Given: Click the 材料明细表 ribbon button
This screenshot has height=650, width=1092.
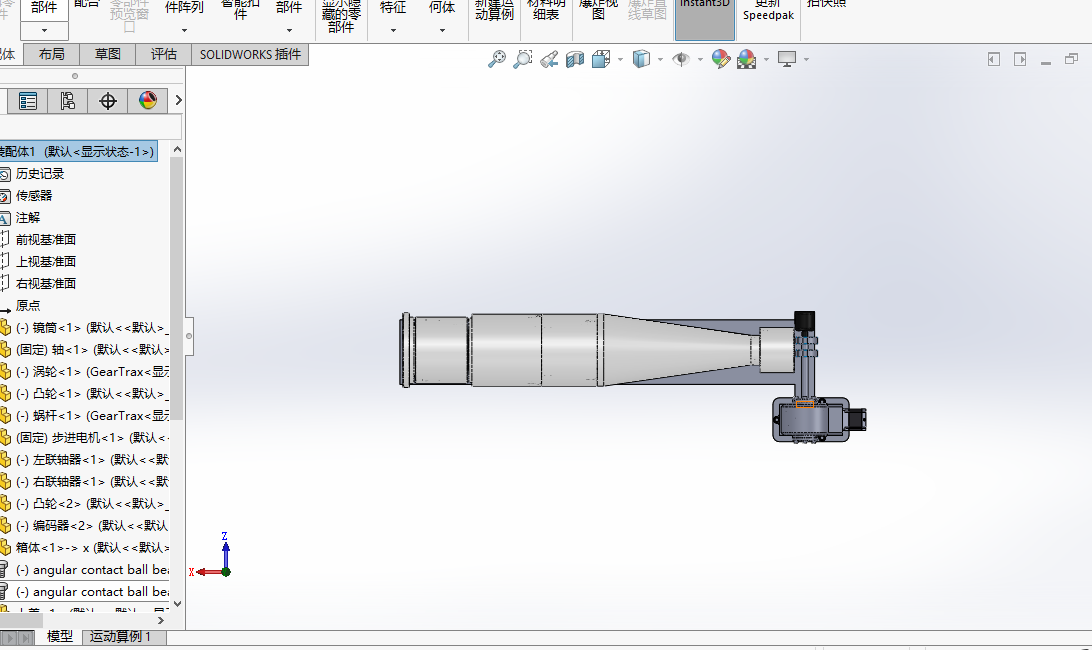Looking at the screenshot, I should pos(546,10).
